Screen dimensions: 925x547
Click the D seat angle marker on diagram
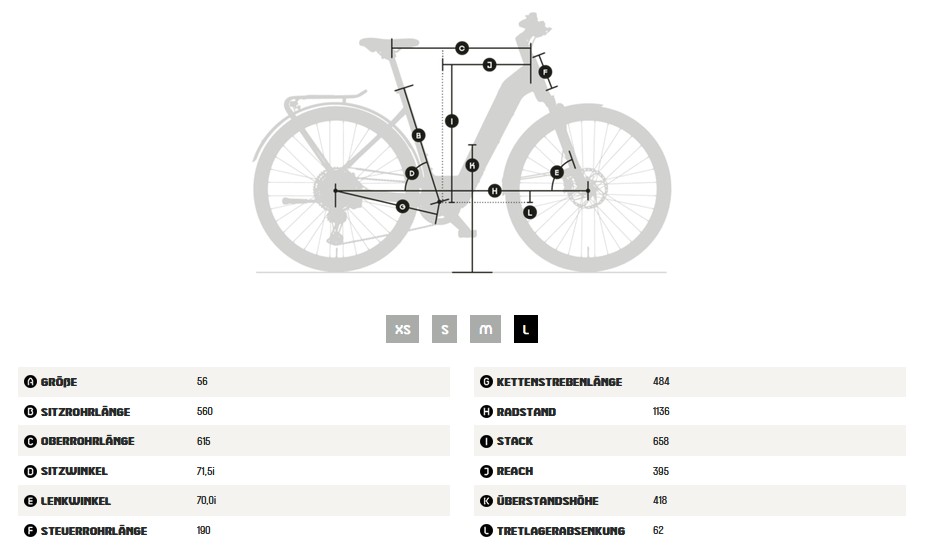pyautogui.click(x=412, y=173)
